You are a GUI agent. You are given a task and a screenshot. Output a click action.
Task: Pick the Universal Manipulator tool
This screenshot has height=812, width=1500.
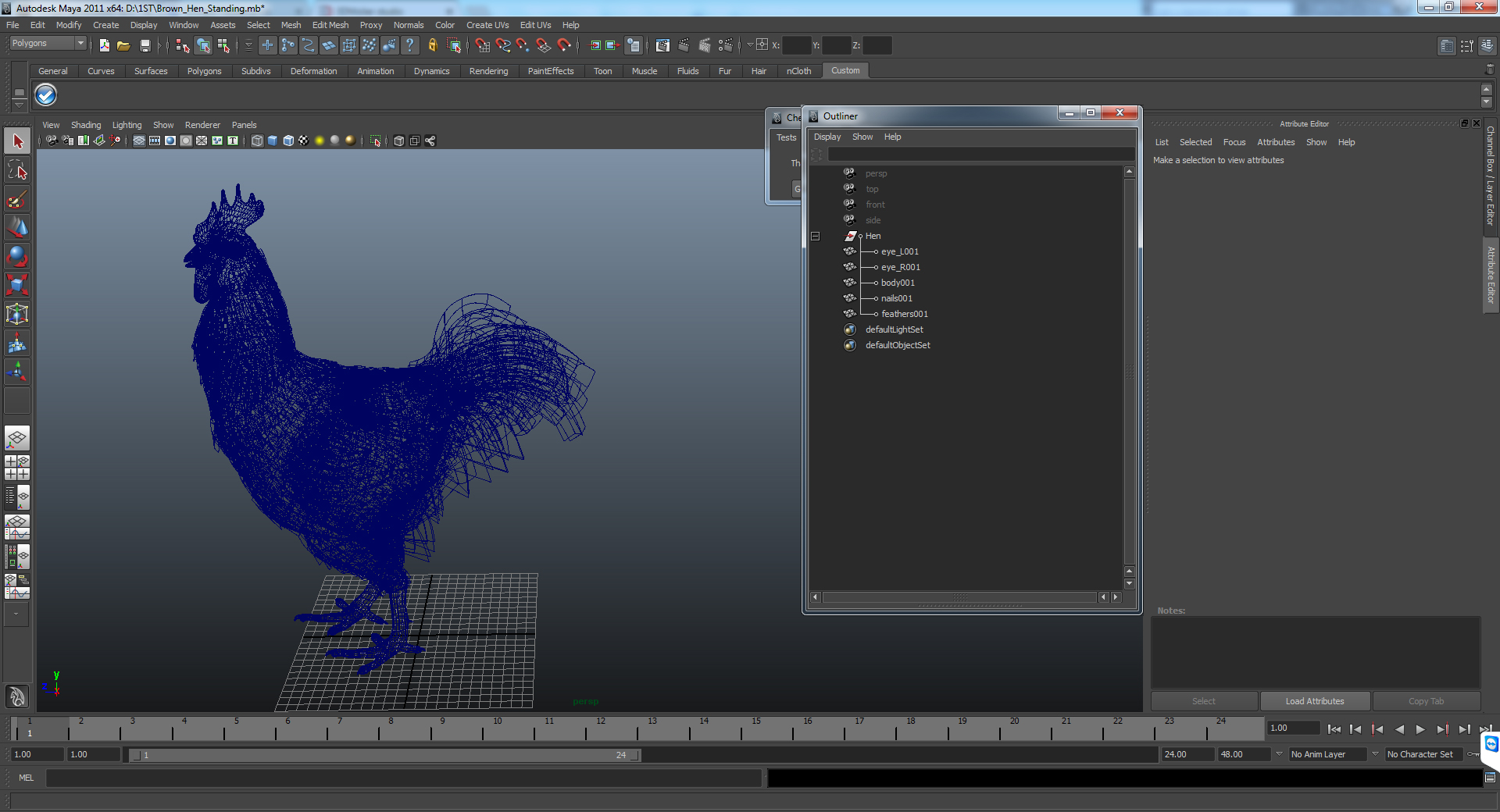click(17, 315)
